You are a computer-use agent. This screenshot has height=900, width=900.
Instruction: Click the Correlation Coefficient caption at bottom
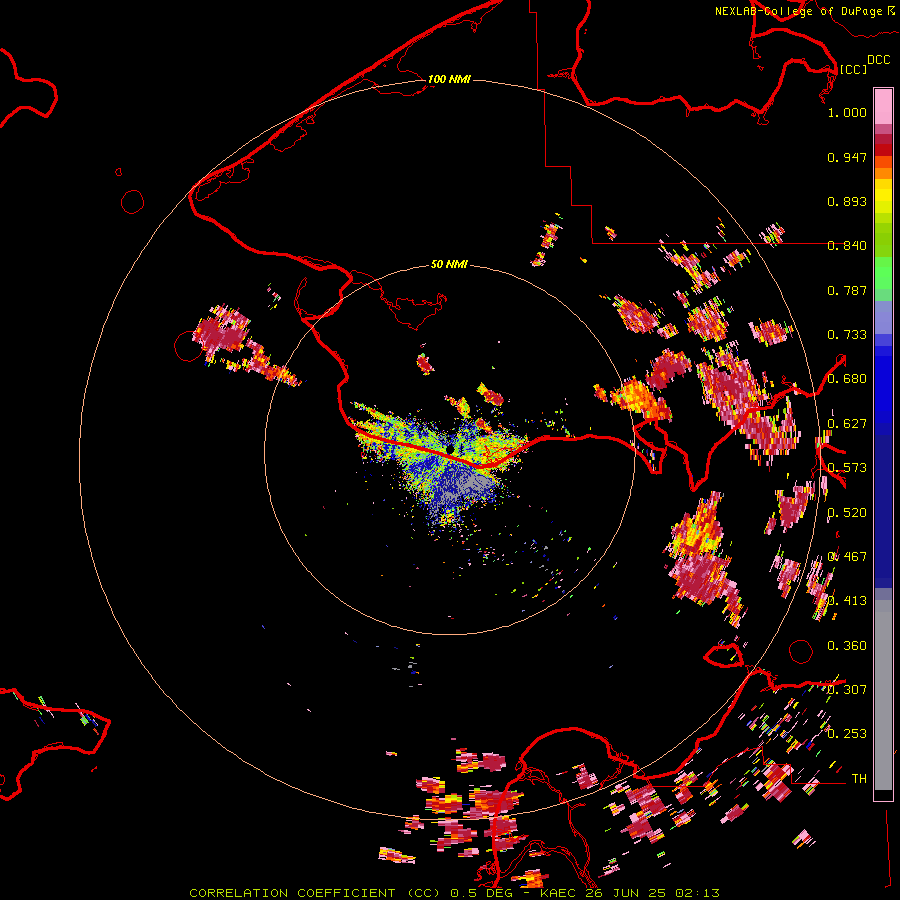[x=454, y=893]
